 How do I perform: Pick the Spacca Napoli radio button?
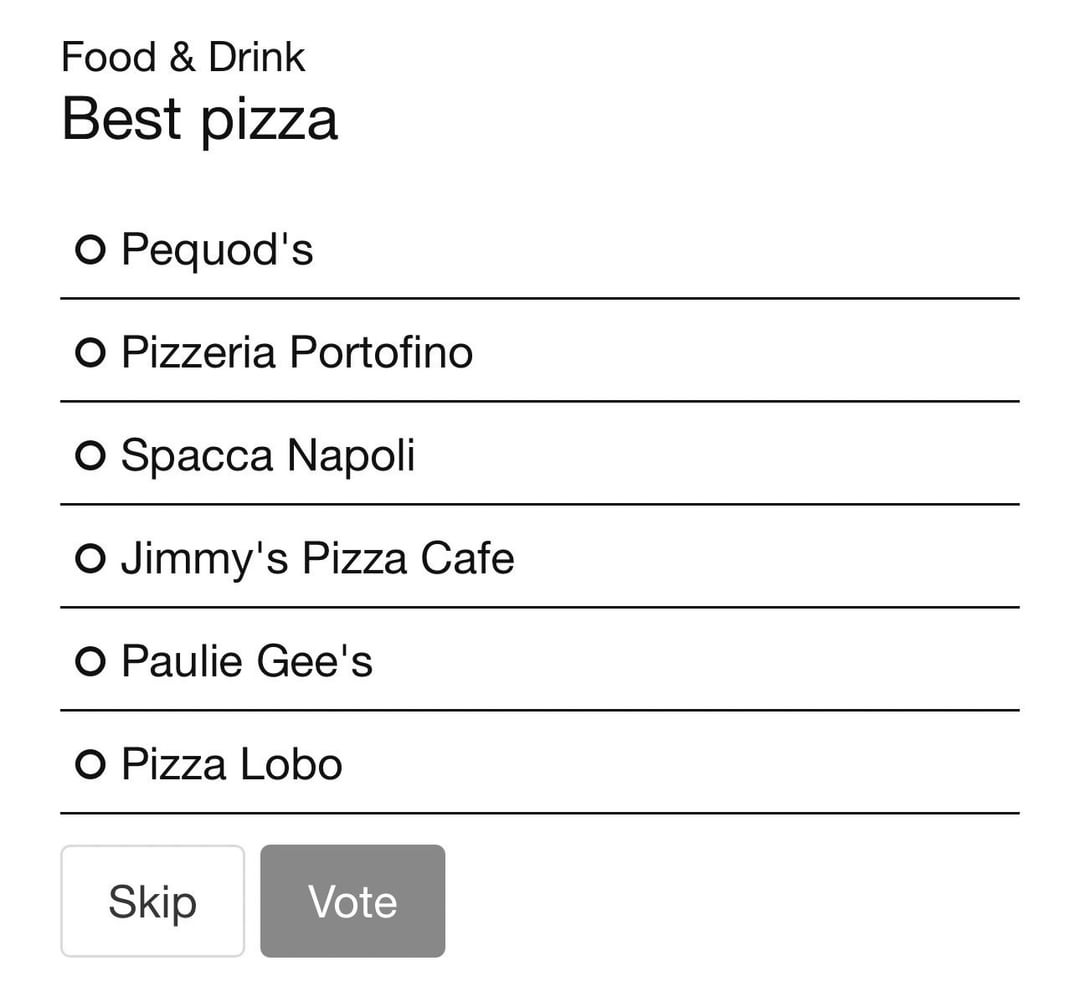coord(90,456)
